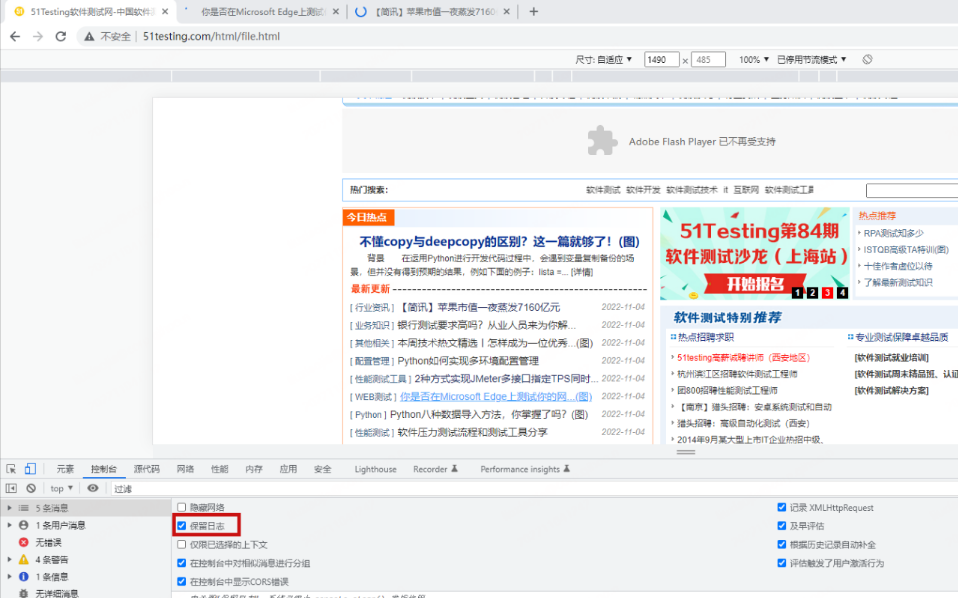Close the Apple market value tab
This screenshot has height=598, width=958.
click(506, 12)
